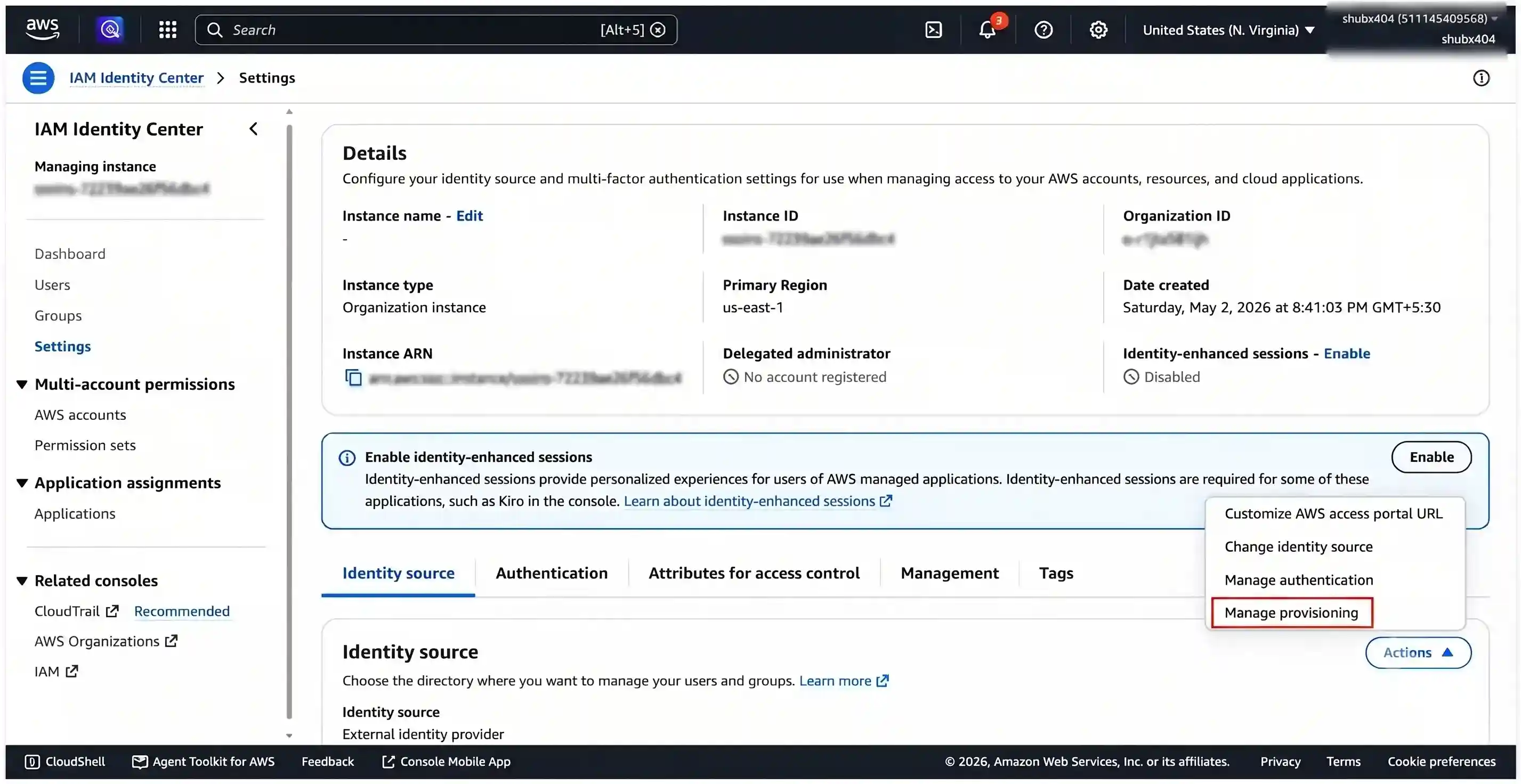Screen dimensions: 1521x784
Task: Switch to the Tags tab
Action: (x=1056, y=574)
